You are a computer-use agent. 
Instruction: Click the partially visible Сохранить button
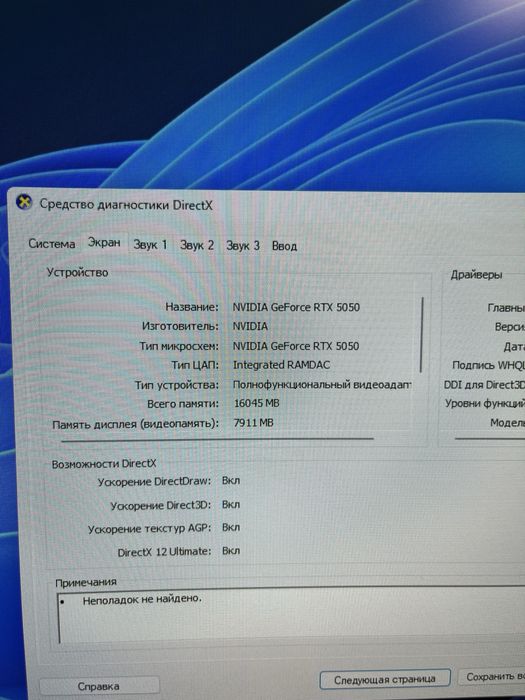491,677
